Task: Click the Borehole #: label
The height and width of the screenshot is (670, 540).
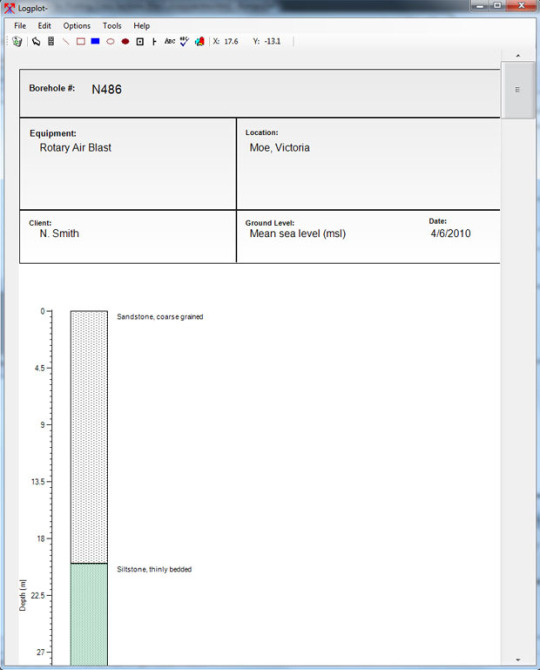Action: point(52,88)
